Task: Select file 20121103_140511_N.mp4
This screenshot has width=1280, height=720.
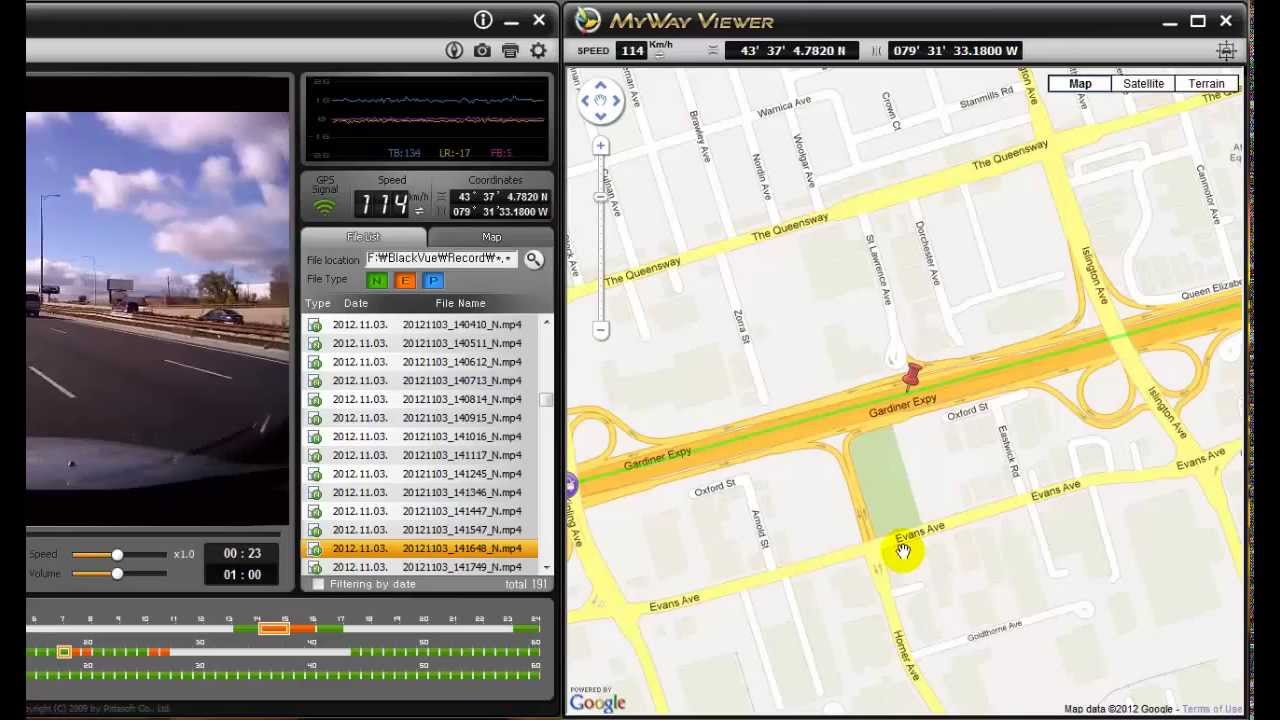Action: point(420,344)
